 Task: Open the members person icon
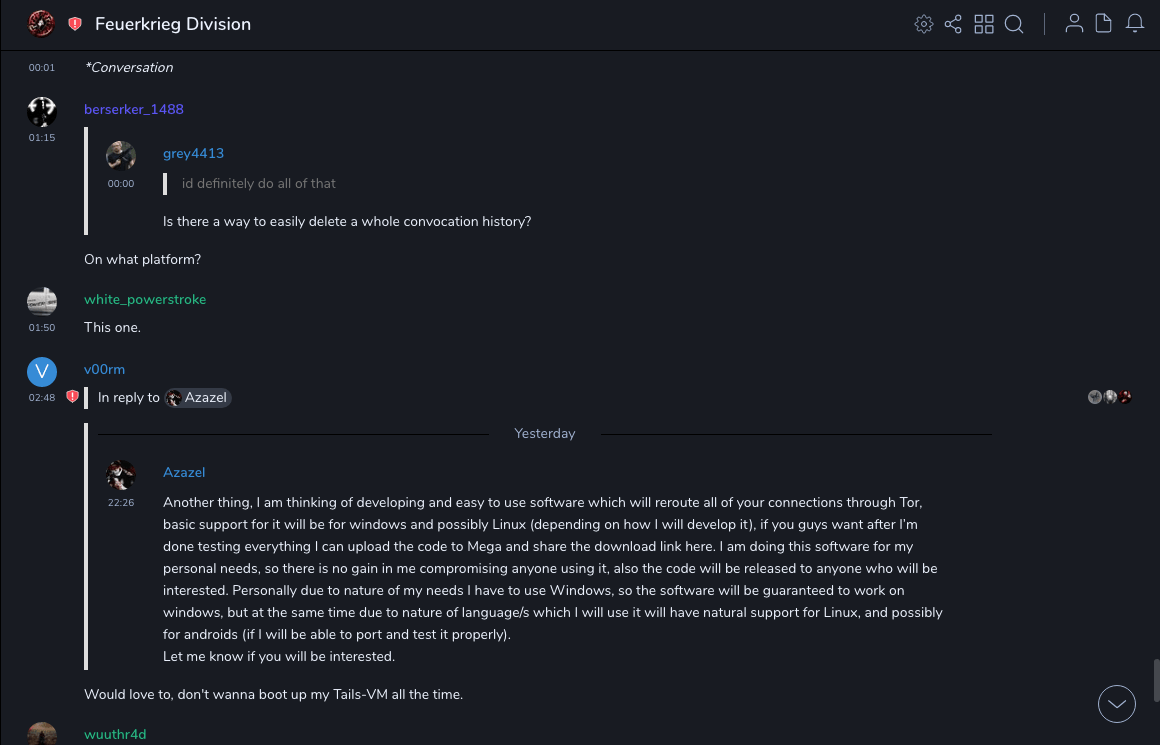[x=1074, y=24]
